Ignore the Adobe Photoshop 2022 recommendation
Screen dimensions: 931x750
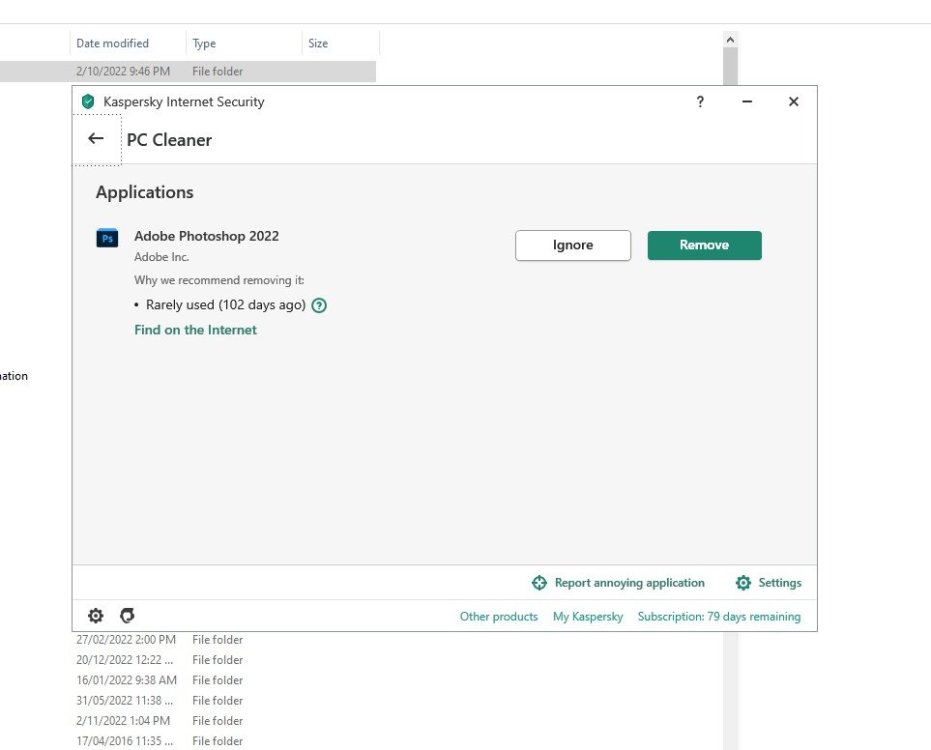pos(573,245)
